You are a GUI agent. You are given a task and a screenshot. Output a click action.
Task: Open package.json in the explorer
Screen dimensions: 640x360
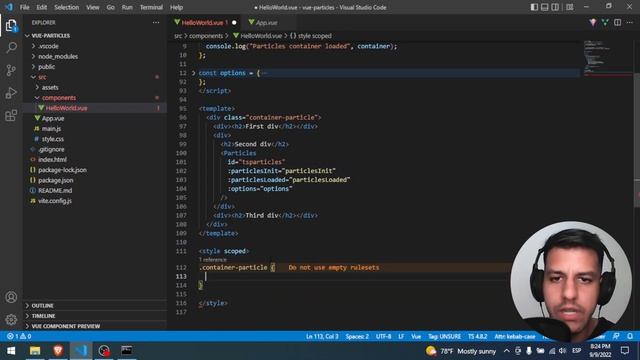click(x=56, y=180)
